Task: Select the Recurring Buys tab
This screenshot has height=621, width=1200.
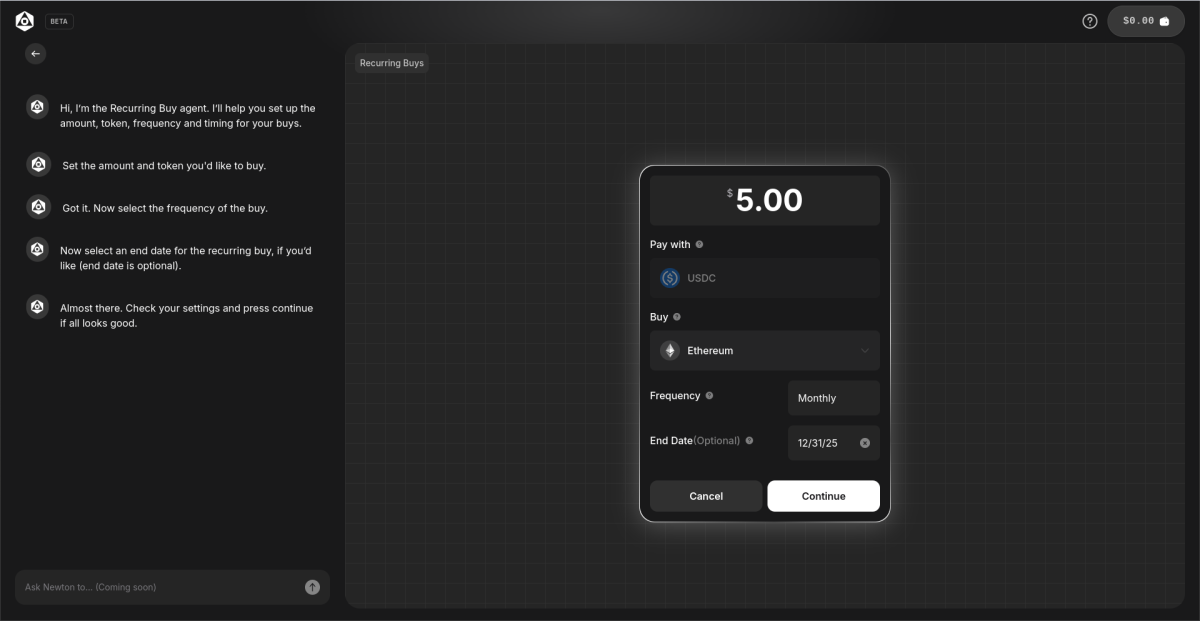Action: pyautogui.click(x=391, y=62)
